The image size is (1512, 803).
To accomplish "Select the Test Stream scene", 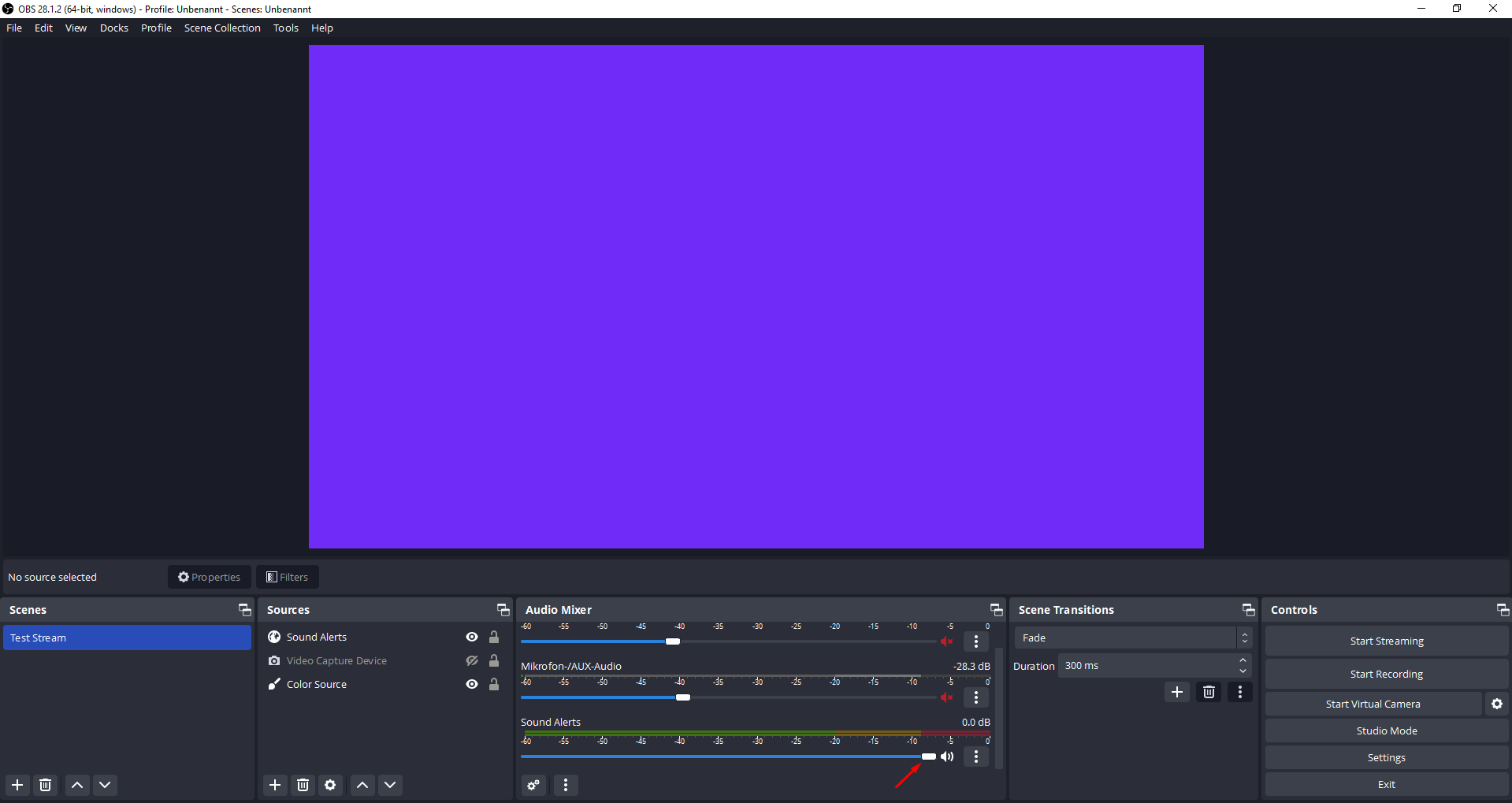I will [x=127, y=638].
